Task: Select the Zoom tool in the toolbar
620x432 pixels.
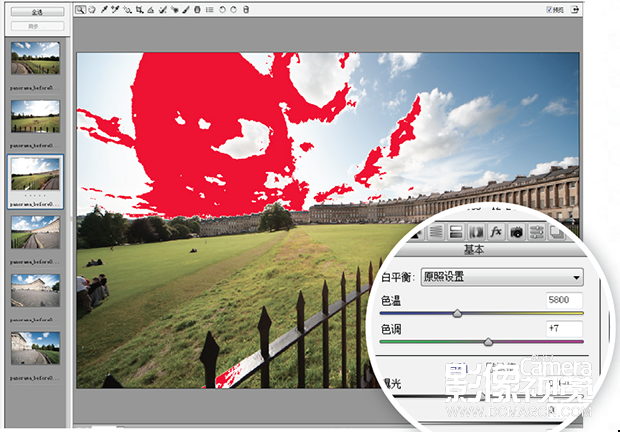Action: click(x=80, y=9)
